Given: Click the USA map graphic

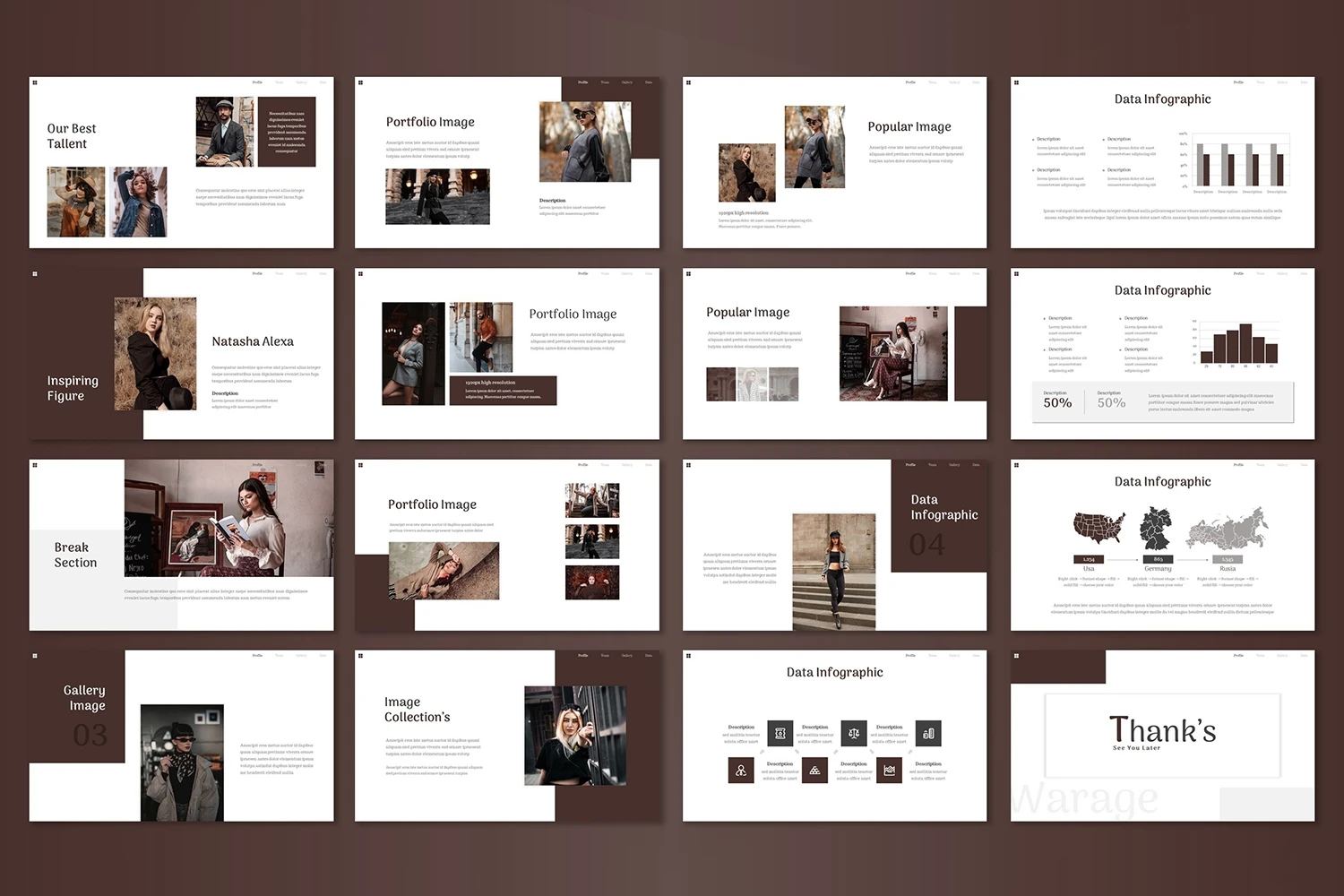Looking at the screenshot, I should [1099, 528].
